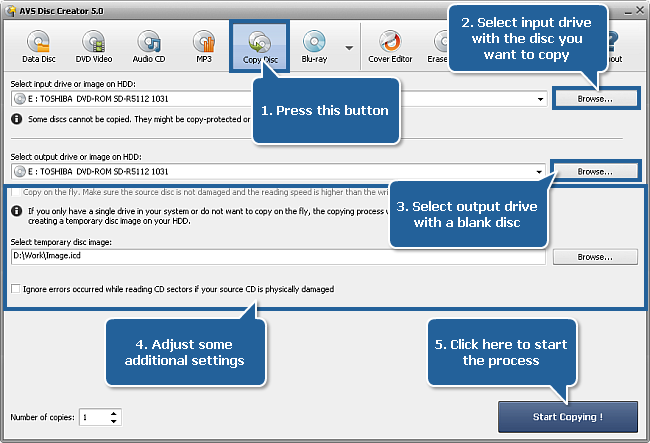
Task: Click the disc icon in the input drive field
Action: click(x=19, y=99)
